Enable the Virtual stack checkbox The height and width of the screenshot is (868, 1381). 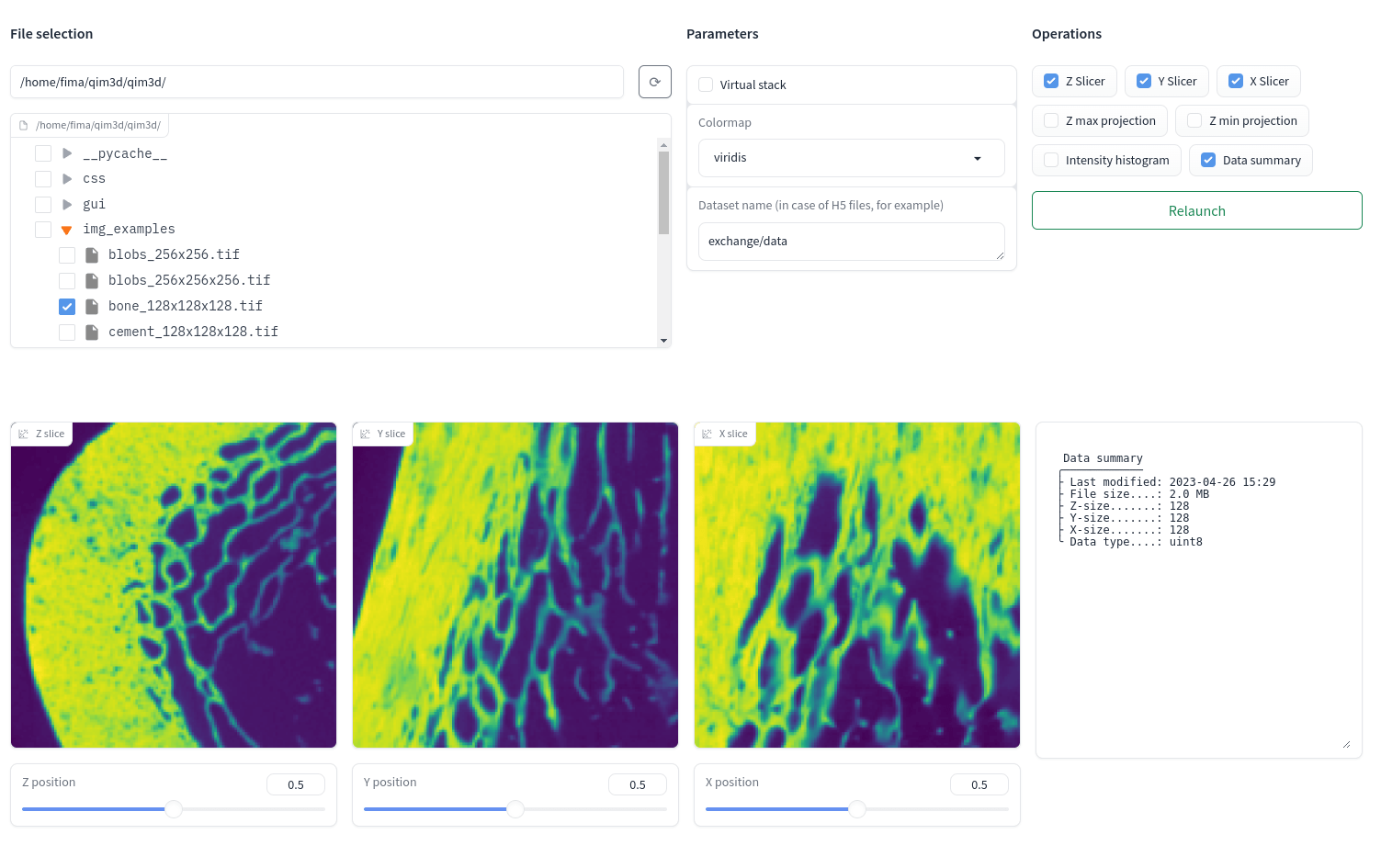[x=706, y=85]
